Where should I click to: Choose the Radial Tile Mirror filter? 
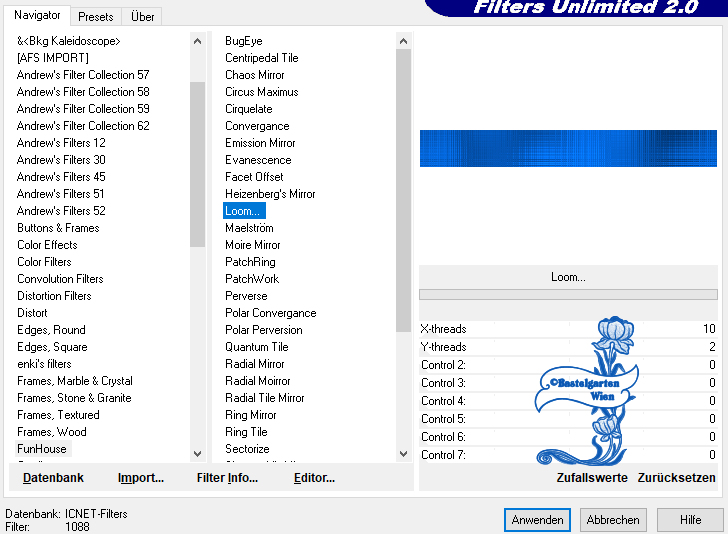265,398
